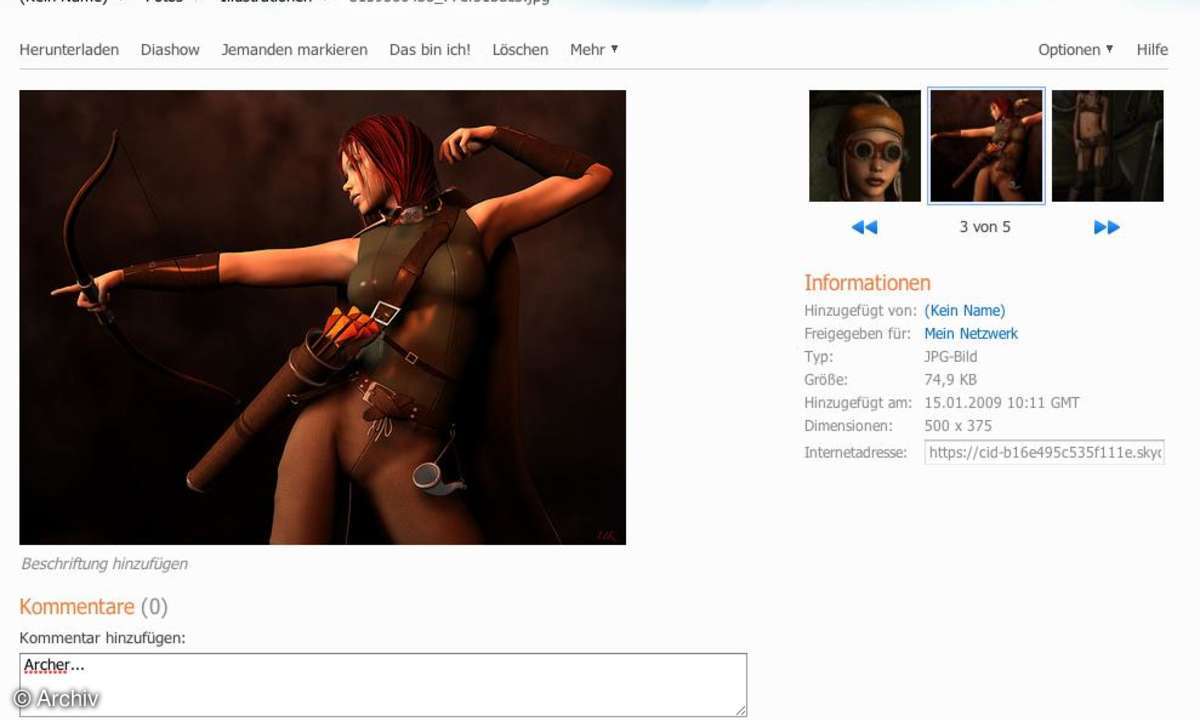
Task: Click 'Beschriftung hinzufügen' to add caption
Action: 104,563
